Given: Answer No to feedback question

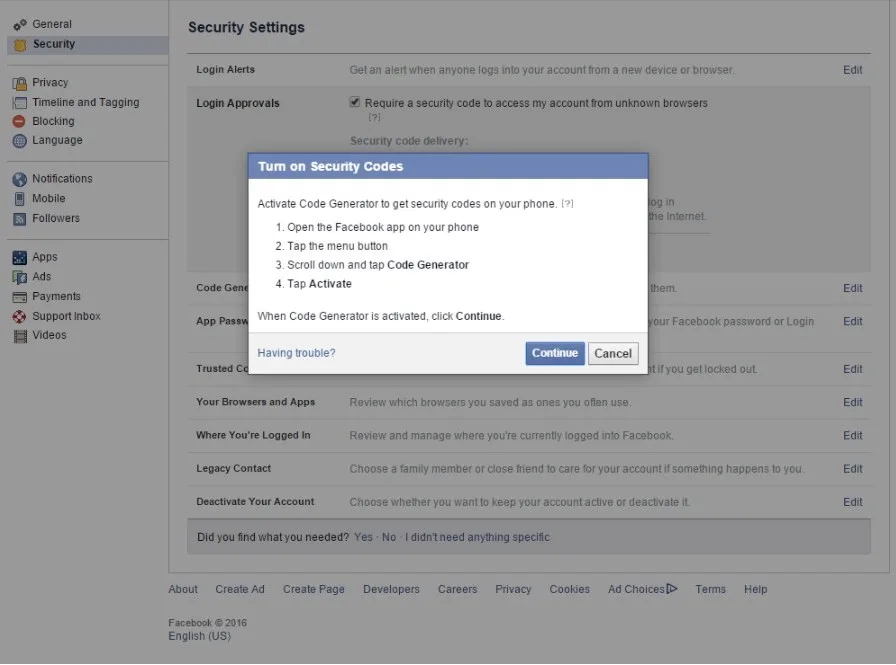Looking at the screenshot, I should [x=389, y=537].
